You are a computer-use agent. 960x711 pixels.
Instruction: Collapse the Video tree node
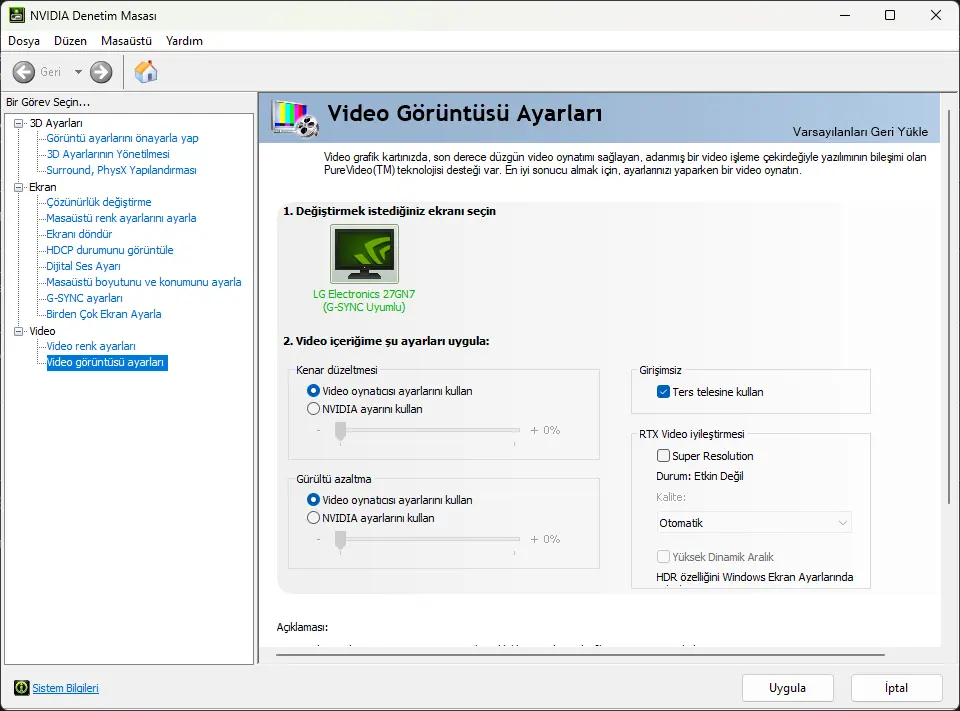pos(18,331)
